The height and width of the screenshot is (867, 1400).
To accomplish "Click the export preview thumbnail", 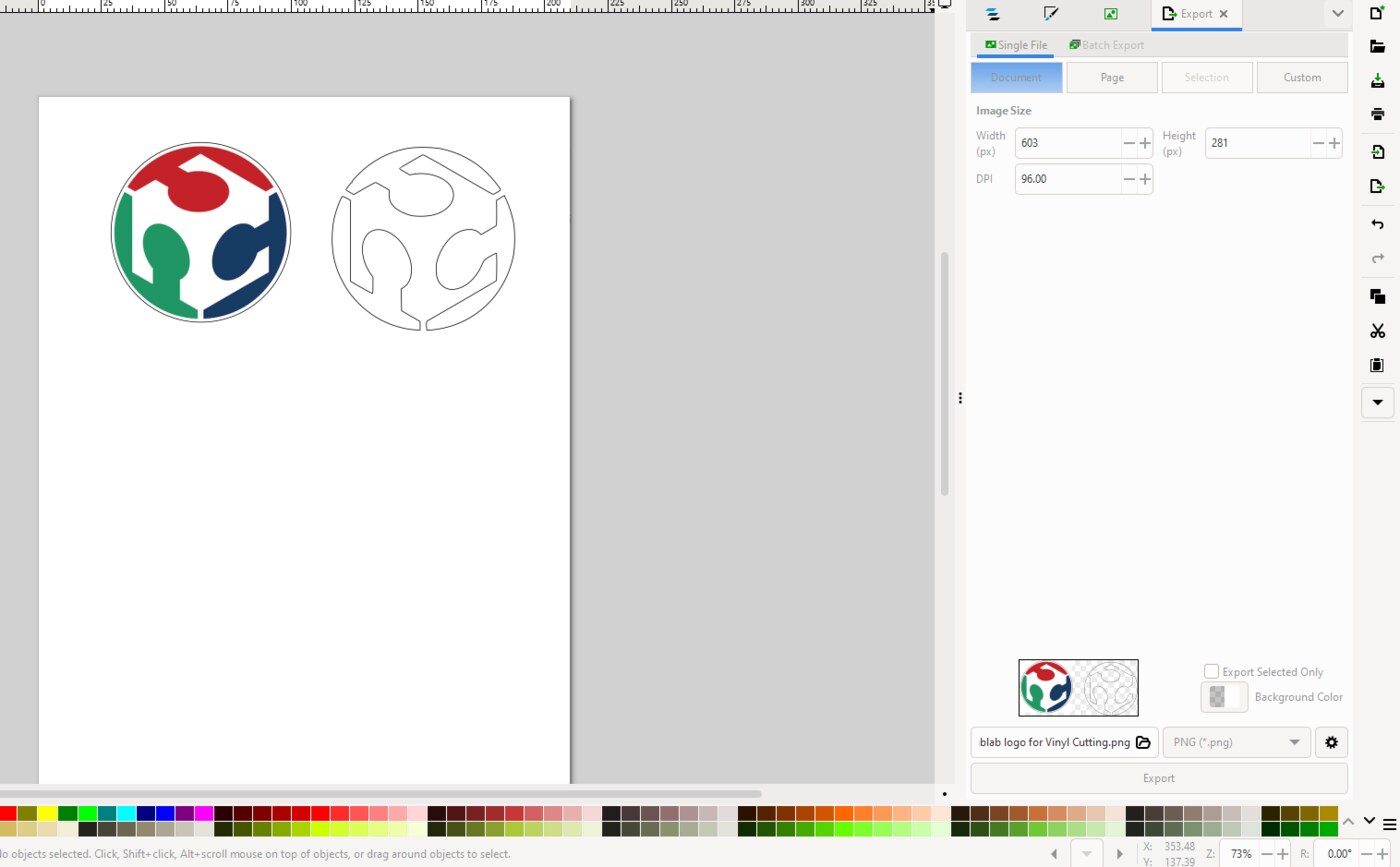I will 1078,688.
